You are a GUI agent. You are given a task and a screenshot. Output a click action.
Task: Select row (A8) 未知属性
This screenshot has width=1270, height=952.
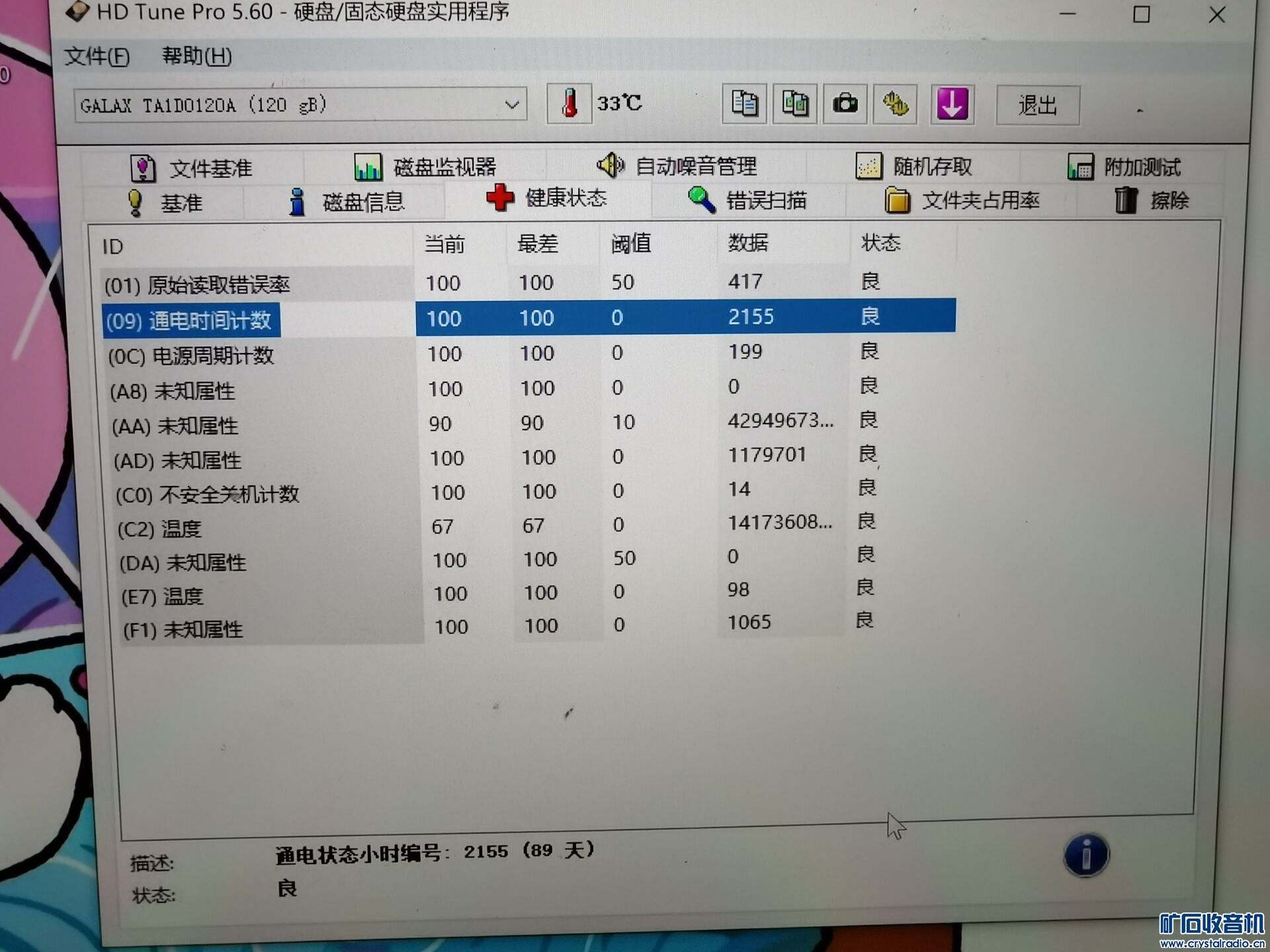529,389
